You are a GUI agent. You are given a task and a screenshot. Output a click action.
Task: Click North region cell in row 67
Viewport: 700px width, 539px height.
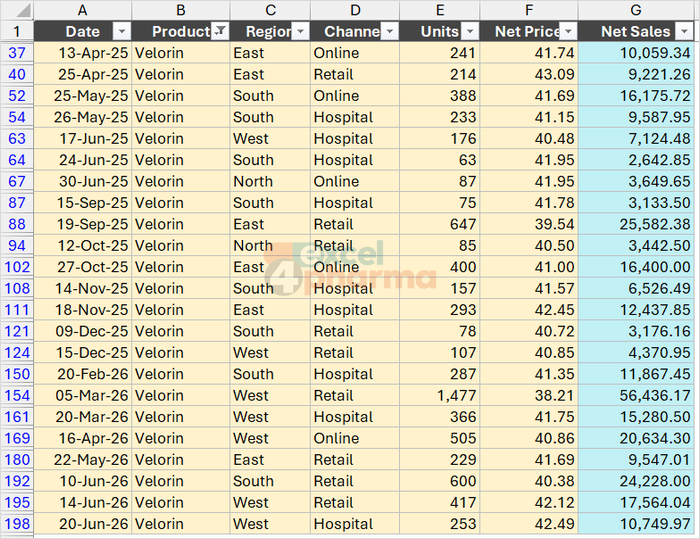tap(270, 181)
